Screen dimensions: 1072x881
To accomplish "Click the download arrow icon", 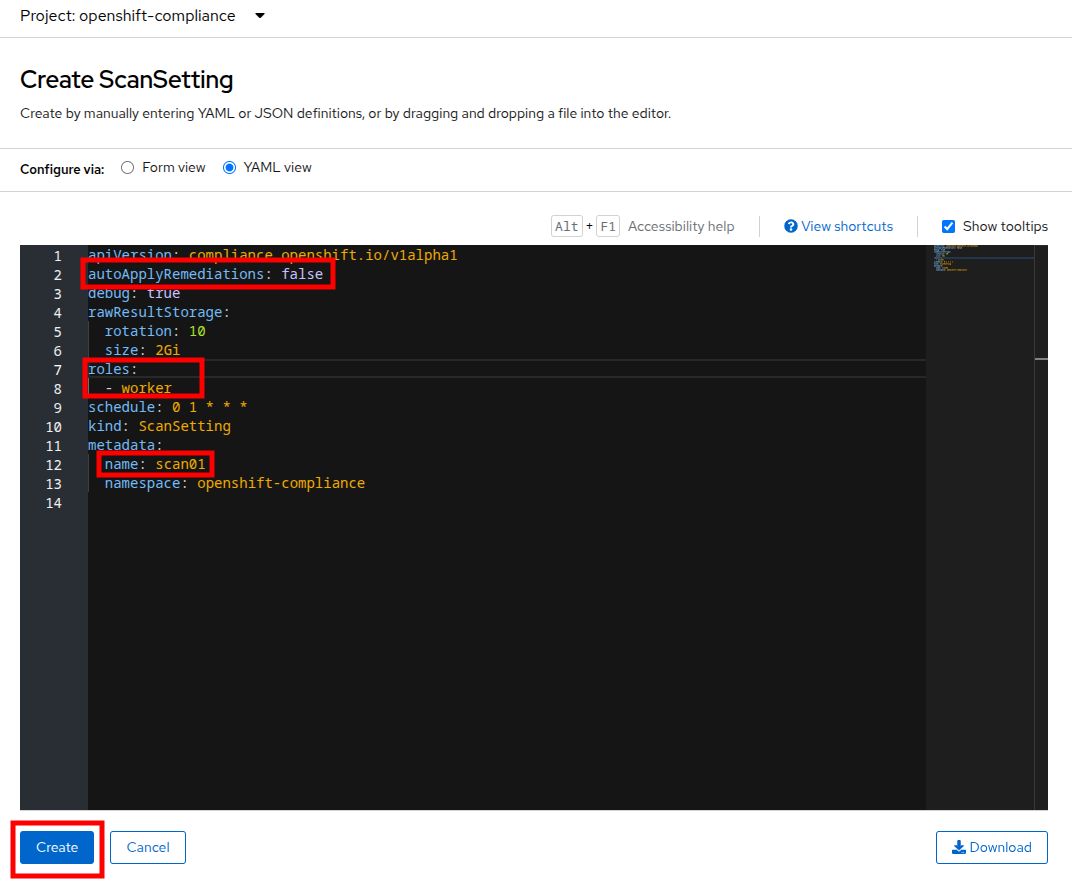I will click(x=959, y=848).
